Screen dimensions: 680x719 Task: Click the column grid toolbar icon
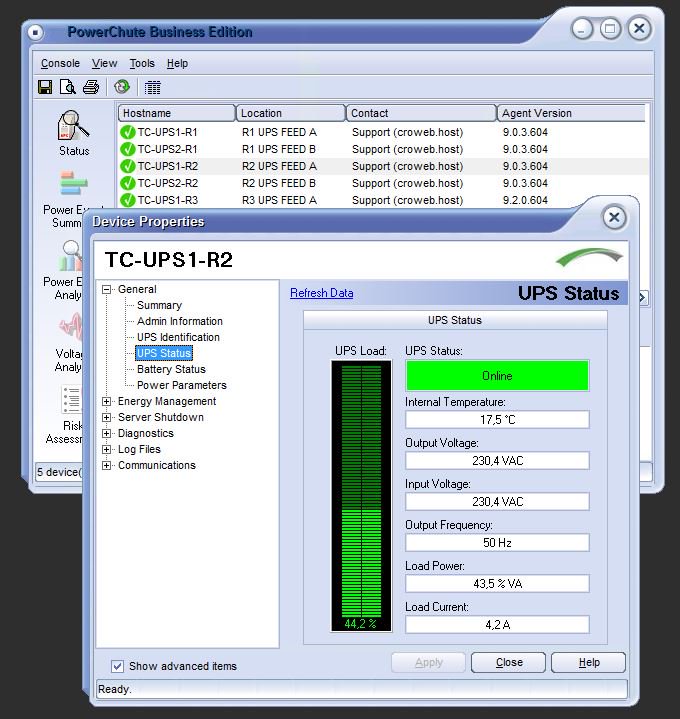coord(153,87)
